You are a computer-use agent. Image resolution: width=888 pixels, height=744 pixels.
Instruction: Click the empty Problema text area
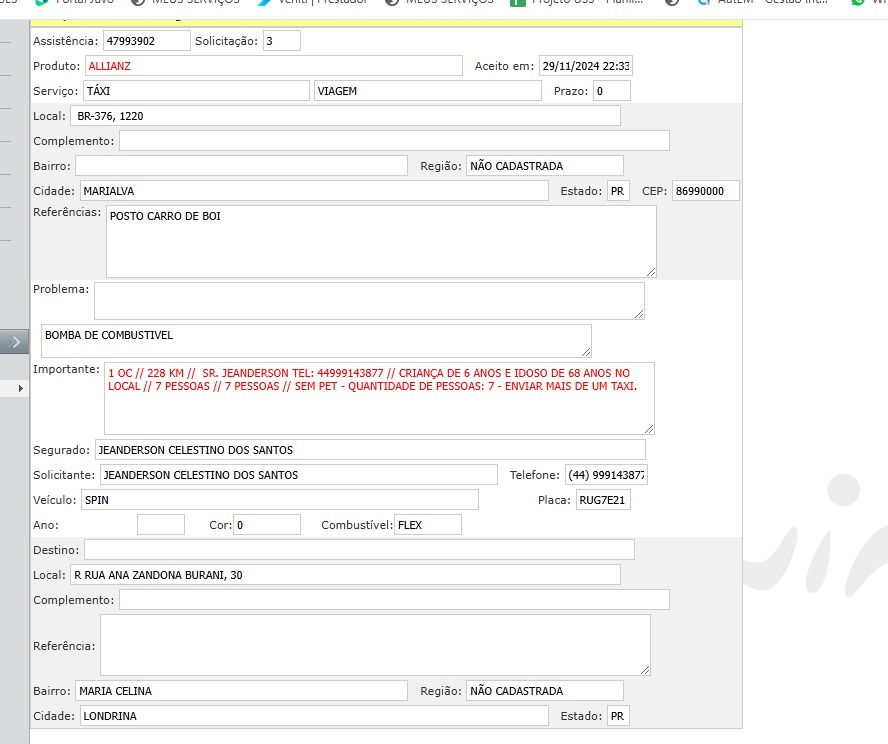[369, 301]
